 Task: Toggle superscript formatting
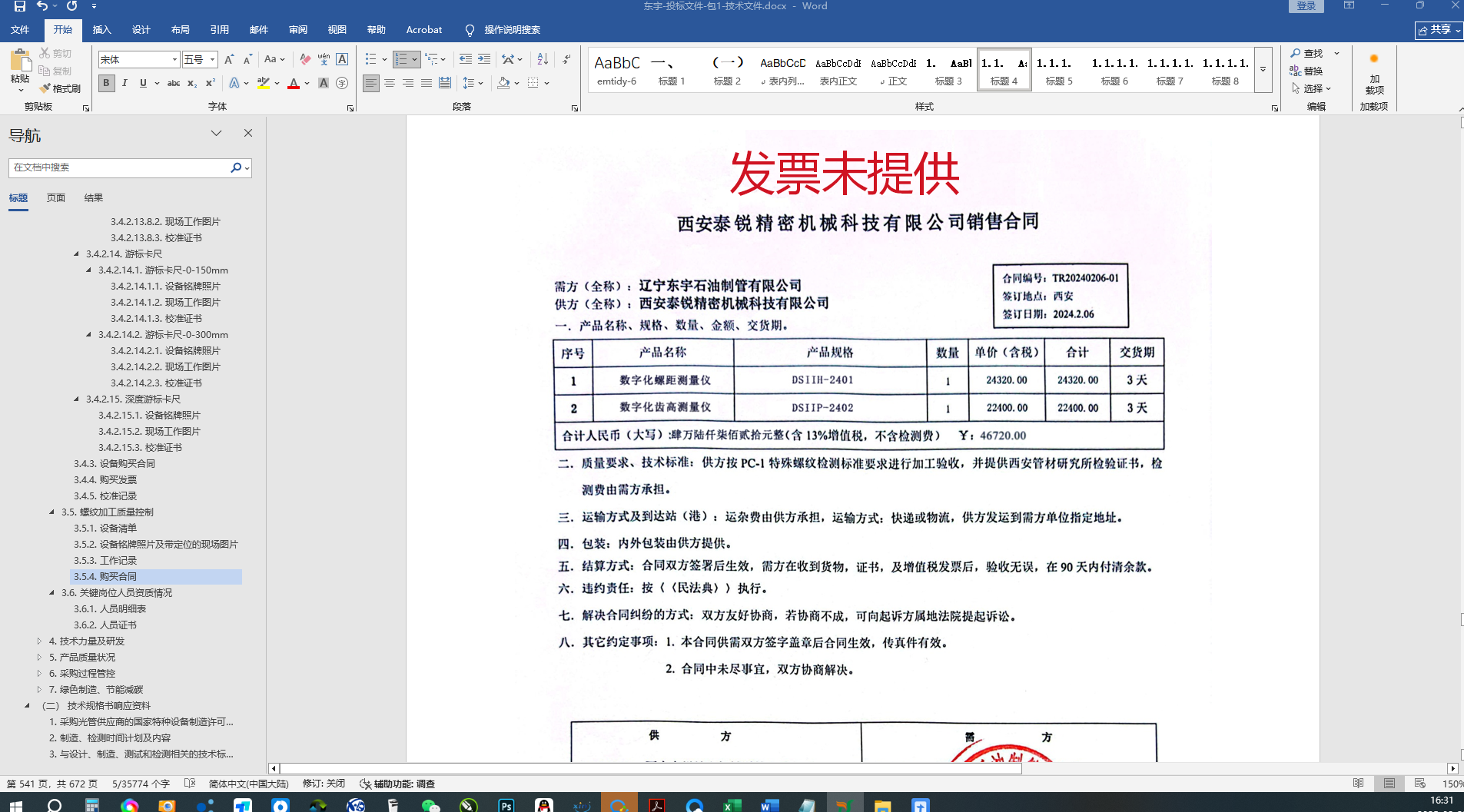211,83
